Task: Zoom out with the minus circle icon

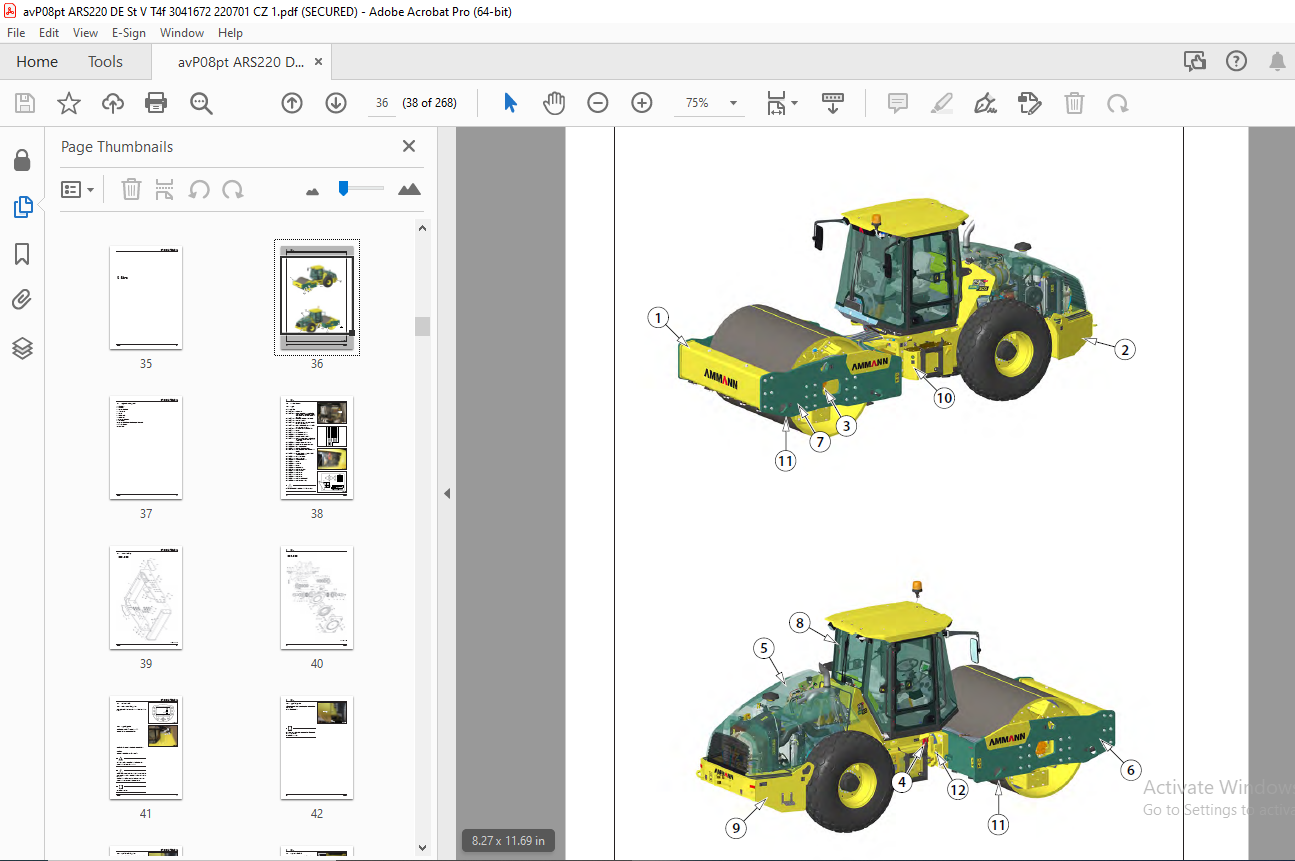Action: (x=598, y=103)
